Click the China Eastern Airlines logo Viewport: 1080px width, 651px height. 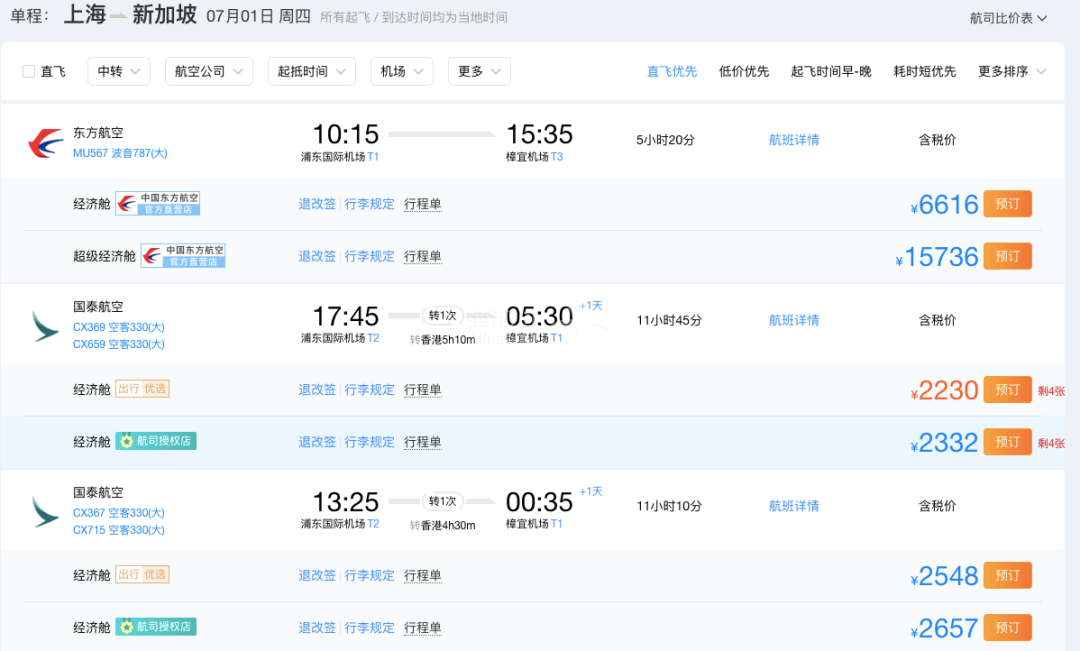point(45,143)
